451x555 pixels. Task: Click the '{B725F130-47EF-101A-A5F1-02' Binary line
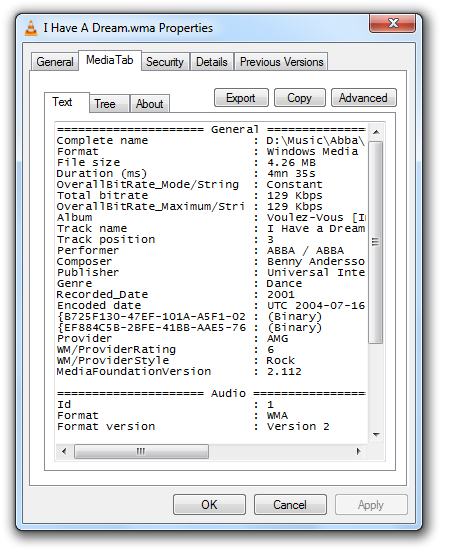(x=190, y=316)
